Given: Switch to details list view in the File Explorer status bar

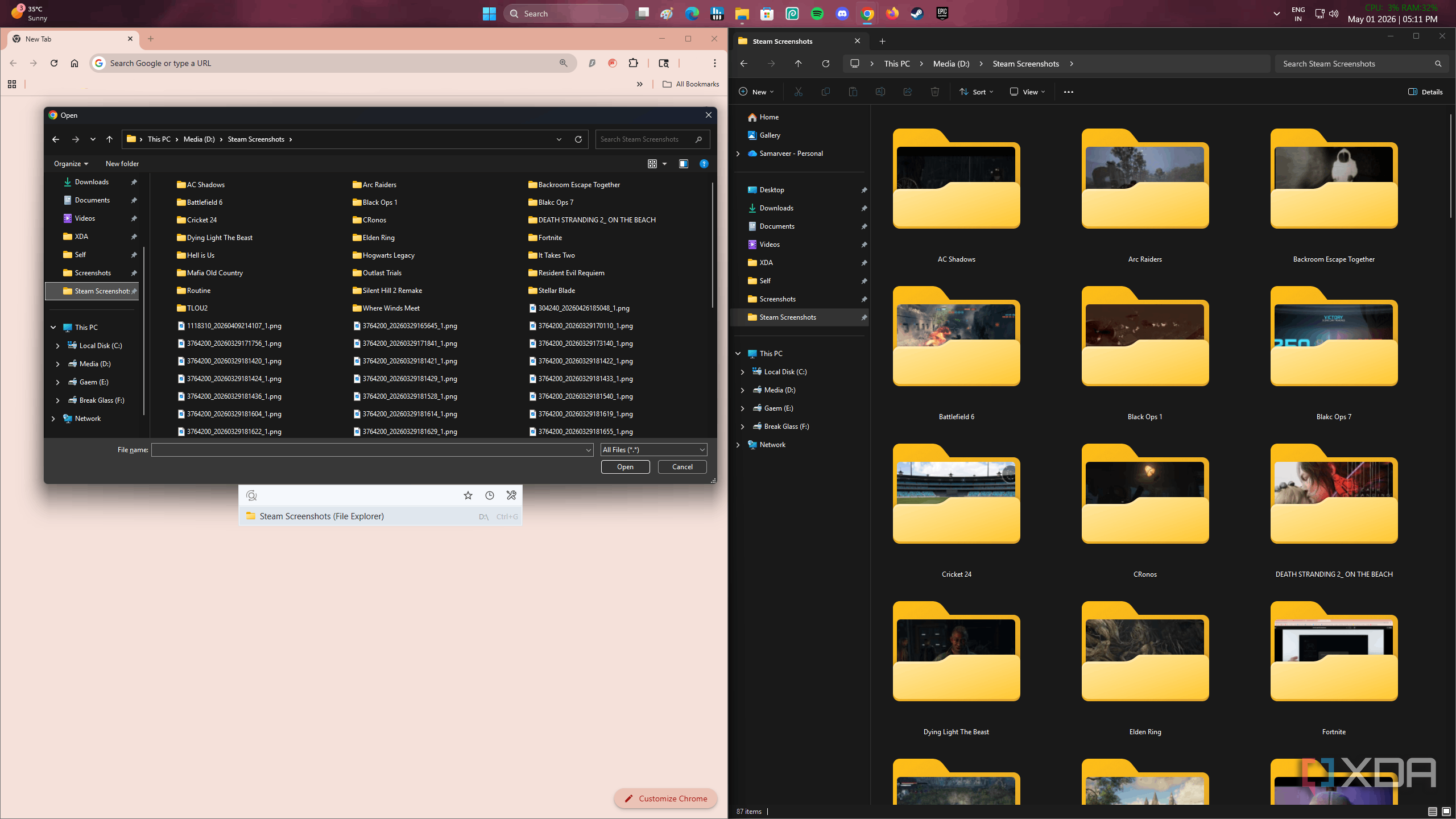Looking at the screenshot, I should pyautogui.click(x=1433, y=812).
